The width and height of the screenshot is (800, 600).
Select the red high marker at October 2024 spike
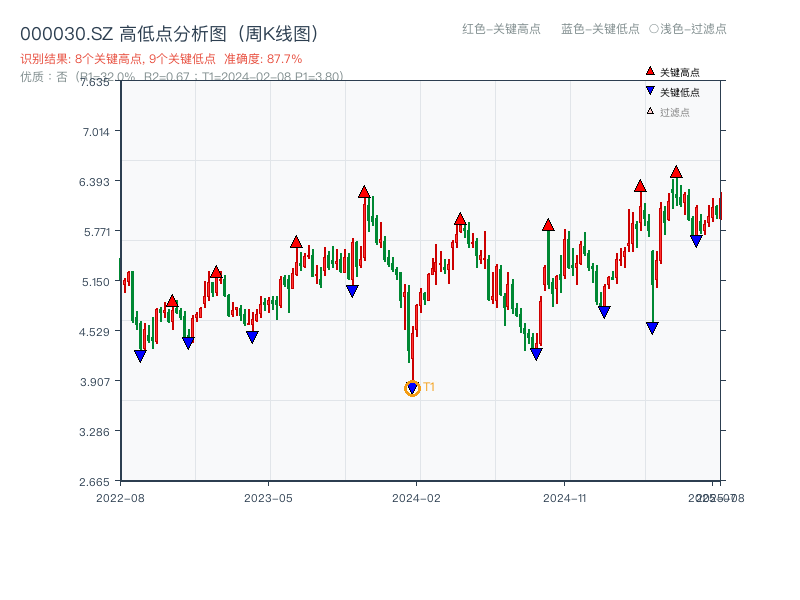[x=548, y=224]
